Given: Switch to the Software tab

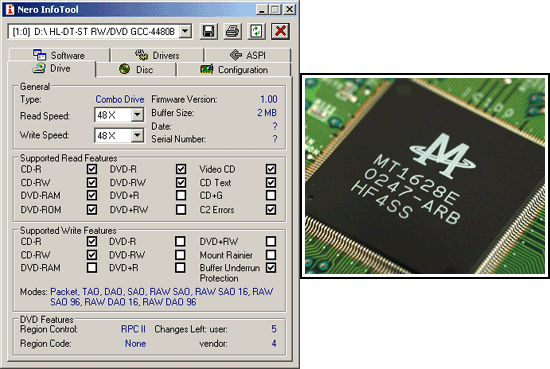Looking at the screenshot, I should 59,55.
